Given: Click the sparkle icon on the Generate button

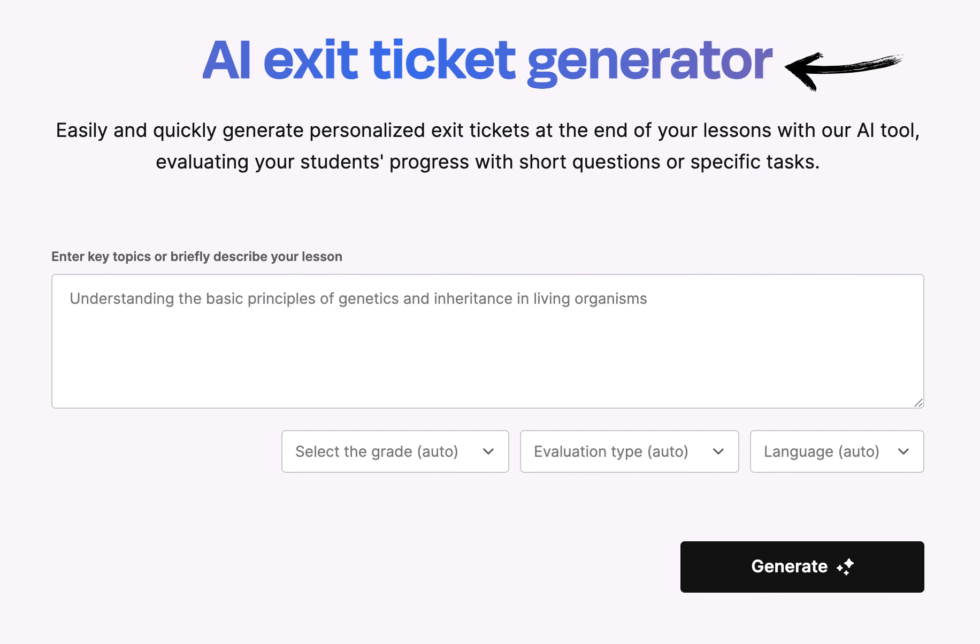Looking at the screenshot, I should [845, 567].
